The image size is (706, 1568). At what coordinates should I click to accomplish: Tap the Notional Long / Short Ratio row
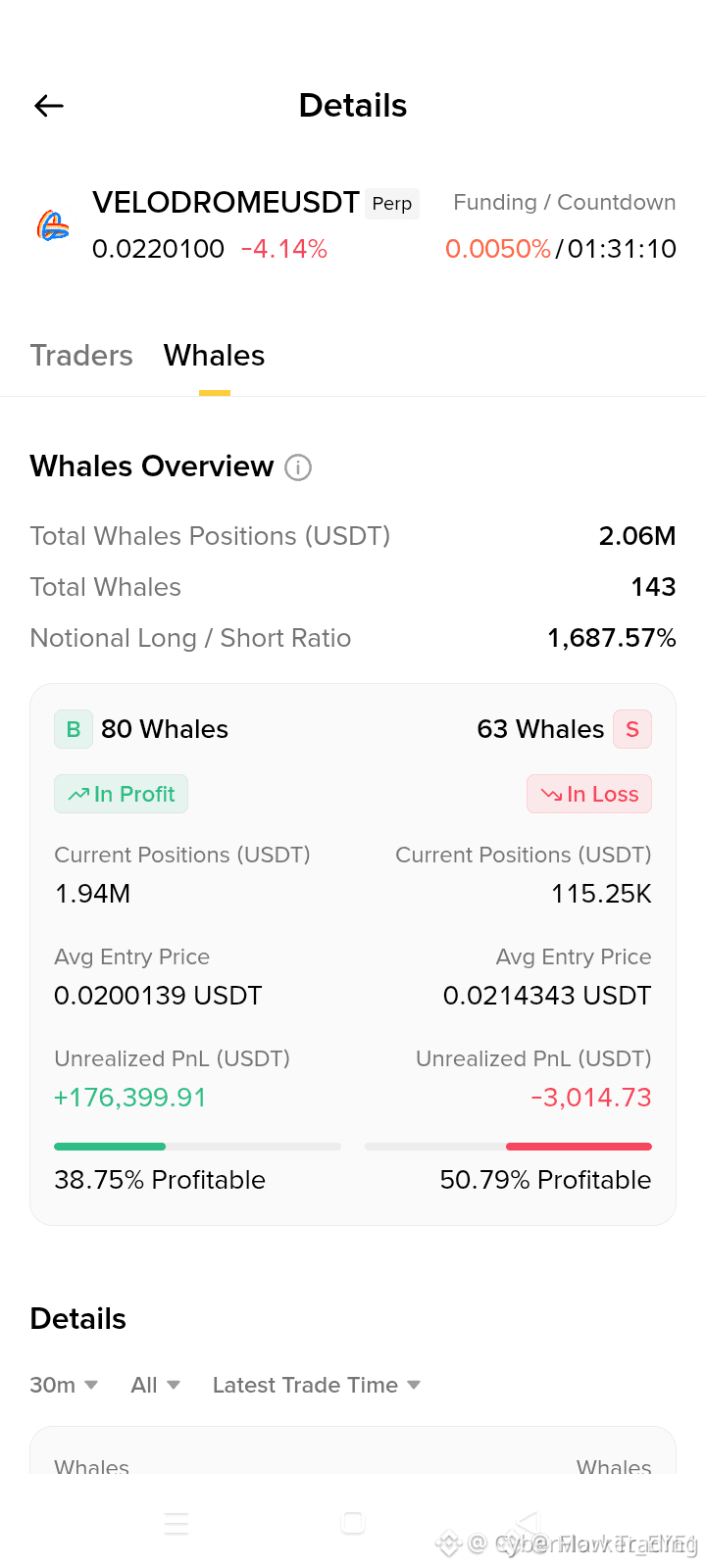(x=353, y=638)
